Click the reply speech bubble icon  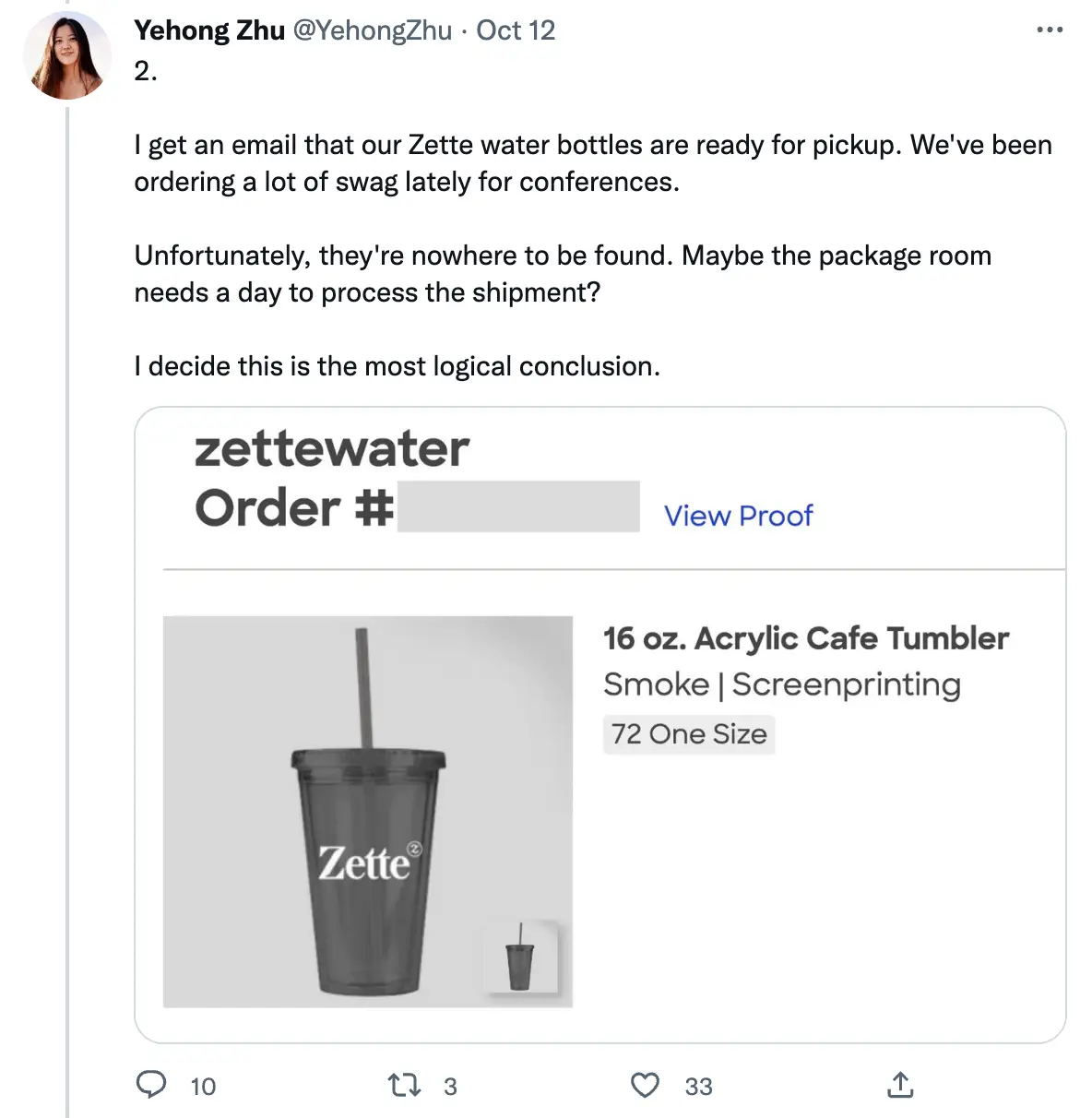[151, 1085]
